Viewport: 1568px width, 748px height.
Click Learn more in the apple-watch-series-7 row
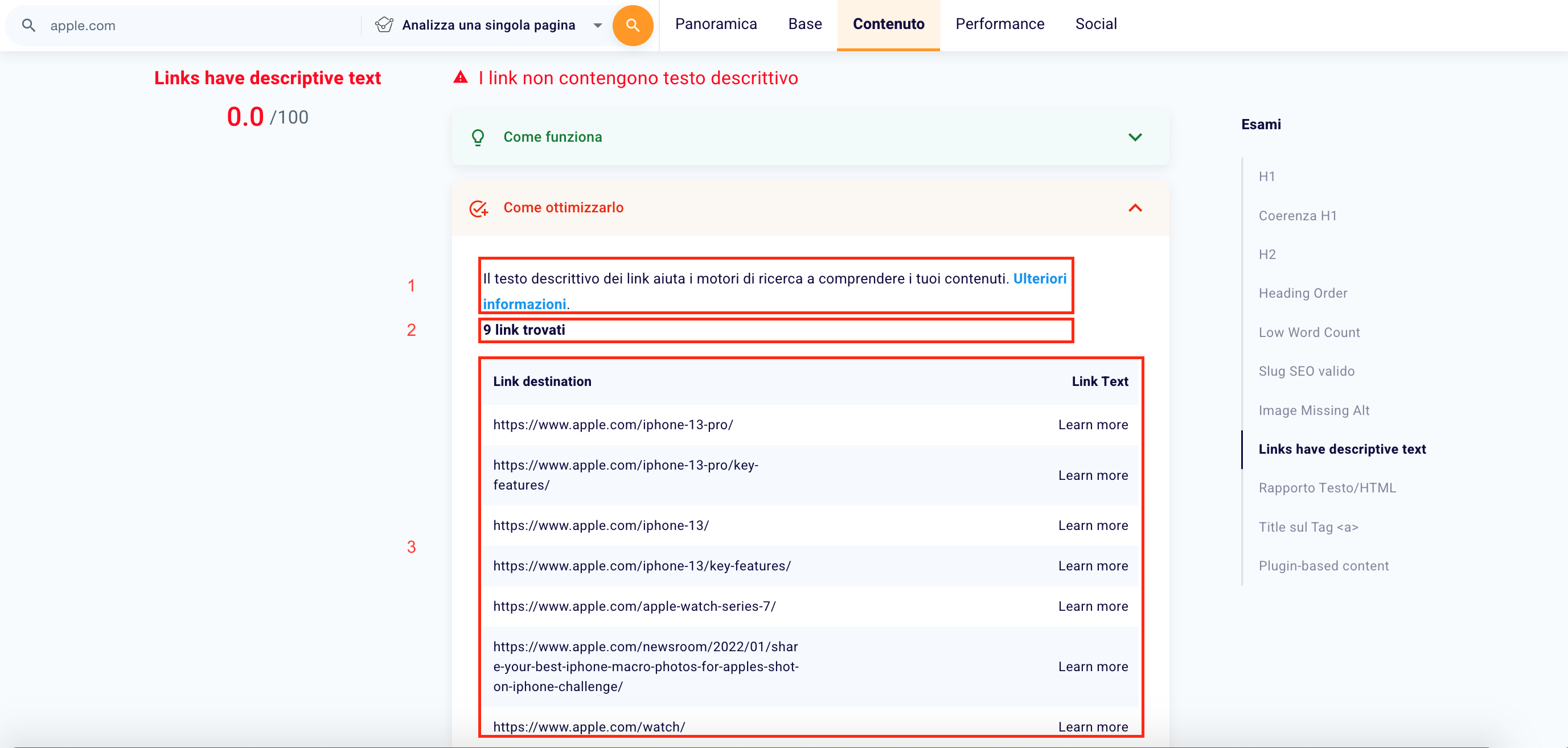pyautogui.click(x=1093, y=606)
